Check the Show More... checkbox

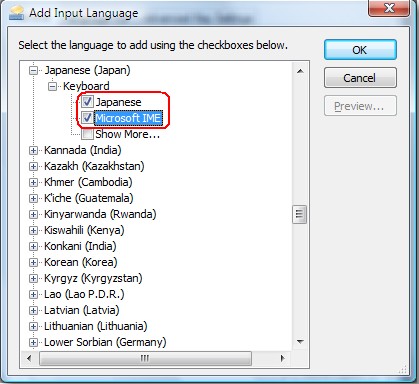(x=87, y=134)
